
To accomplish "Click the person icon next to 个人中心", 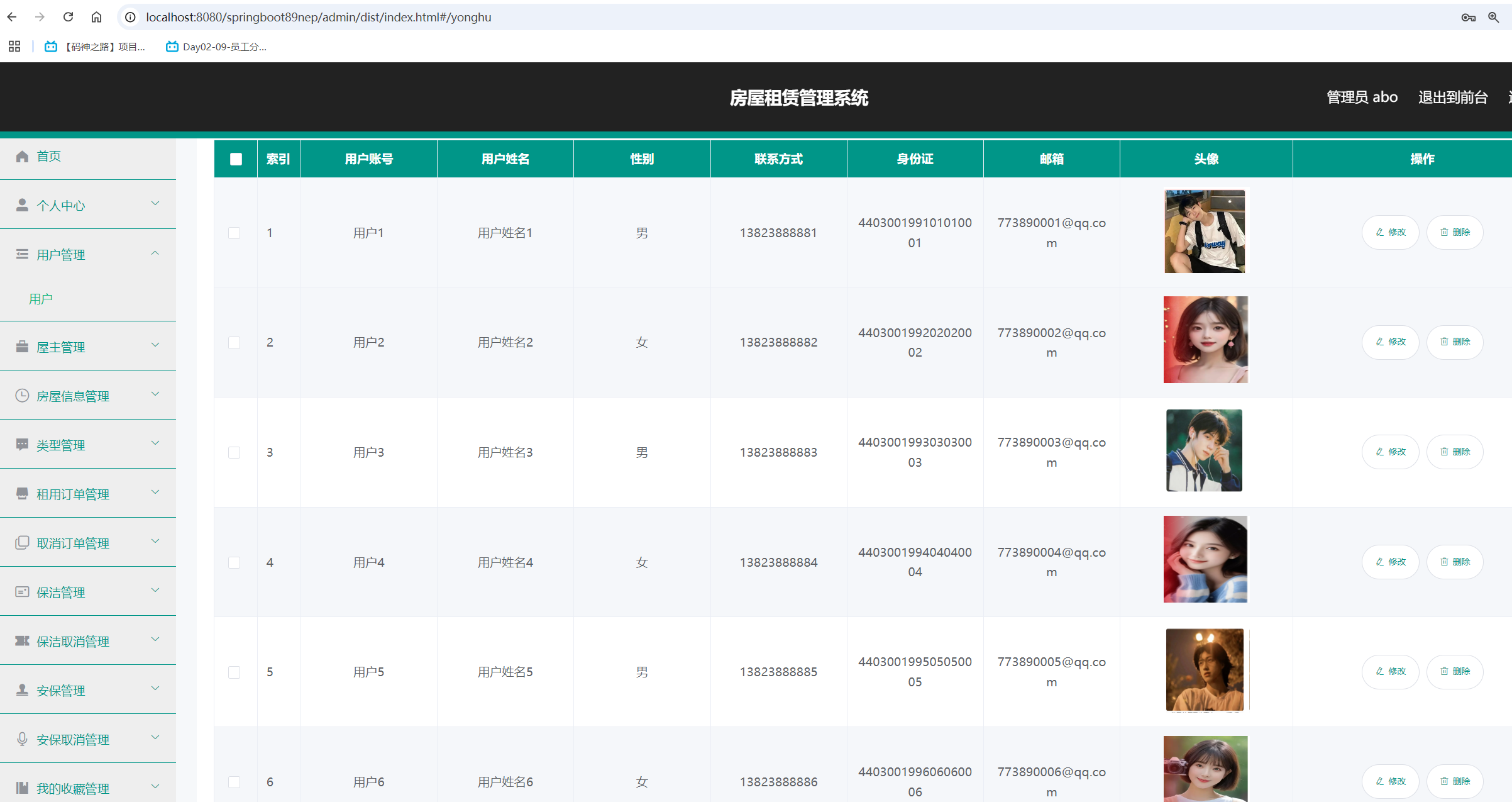I will [22, 205].
